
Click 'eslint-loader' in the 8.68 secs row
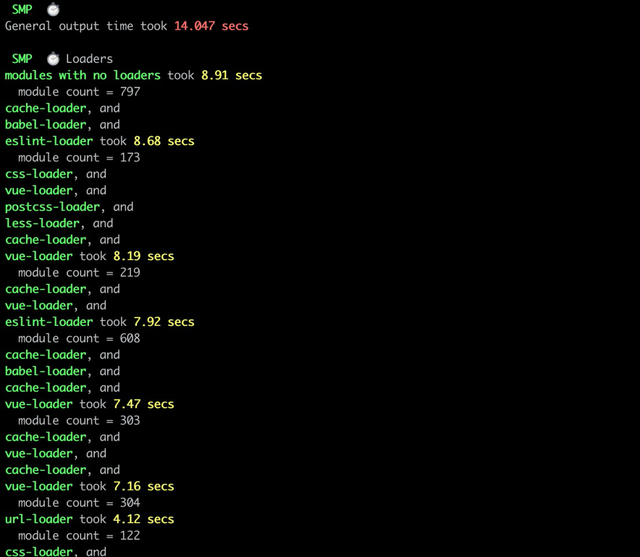(49, 141)
